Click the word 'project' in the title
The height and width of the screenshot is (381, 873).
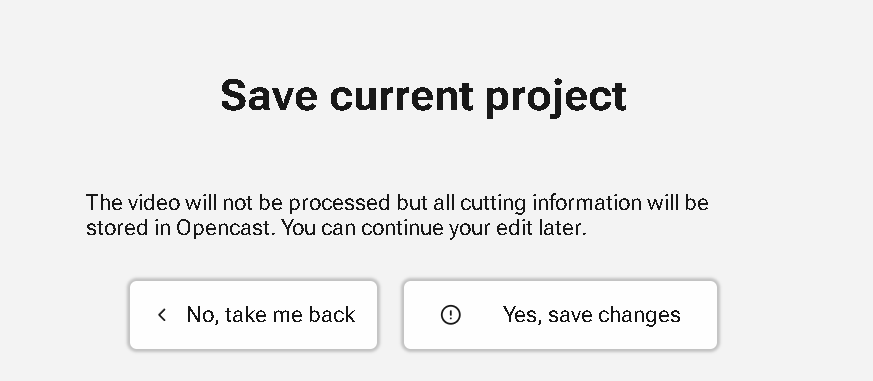point(556,97)
